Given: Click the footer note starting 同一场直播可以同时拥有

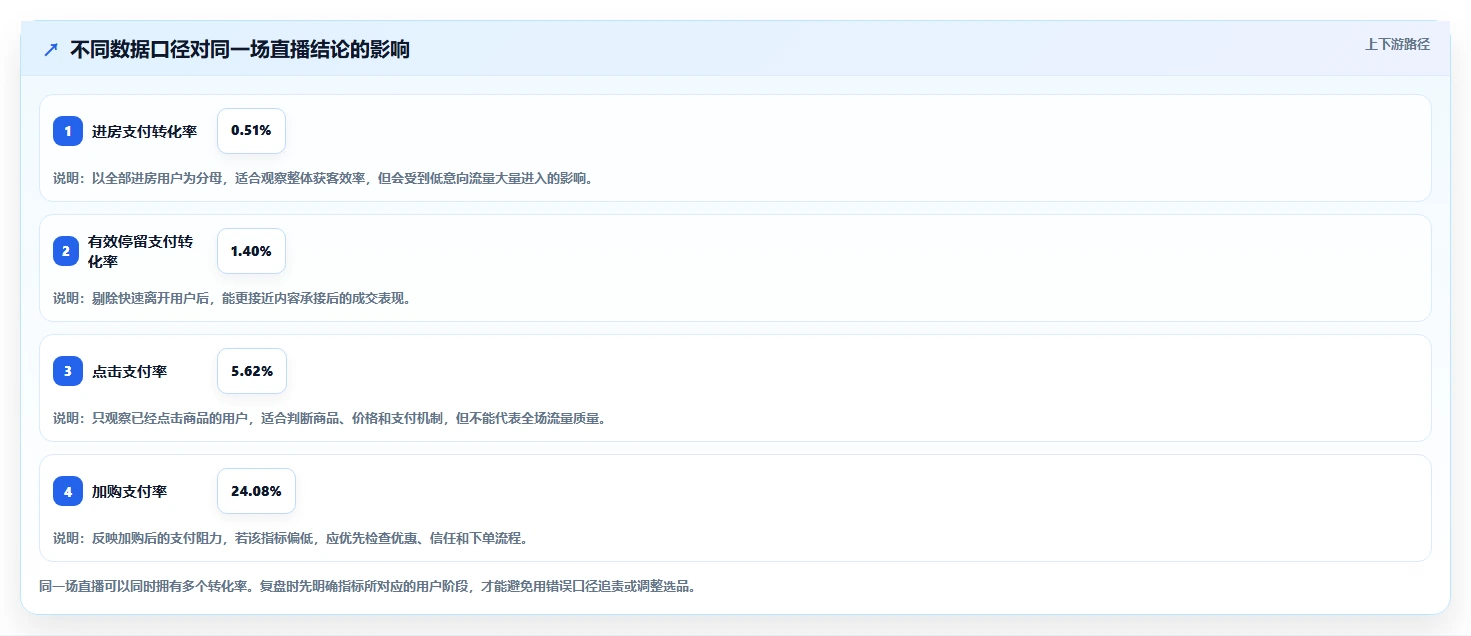Looking at the screenshot, I should click(367, 586).
